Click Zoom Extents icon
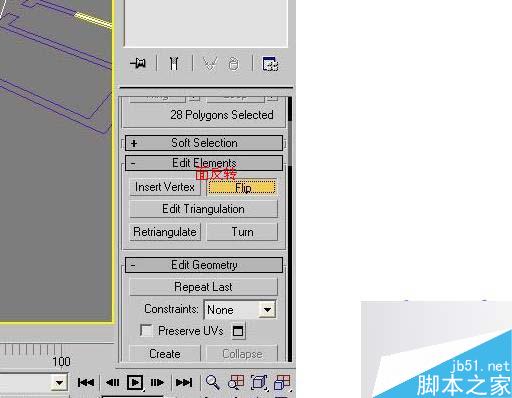512x398 pixels. tap(259, 382)
